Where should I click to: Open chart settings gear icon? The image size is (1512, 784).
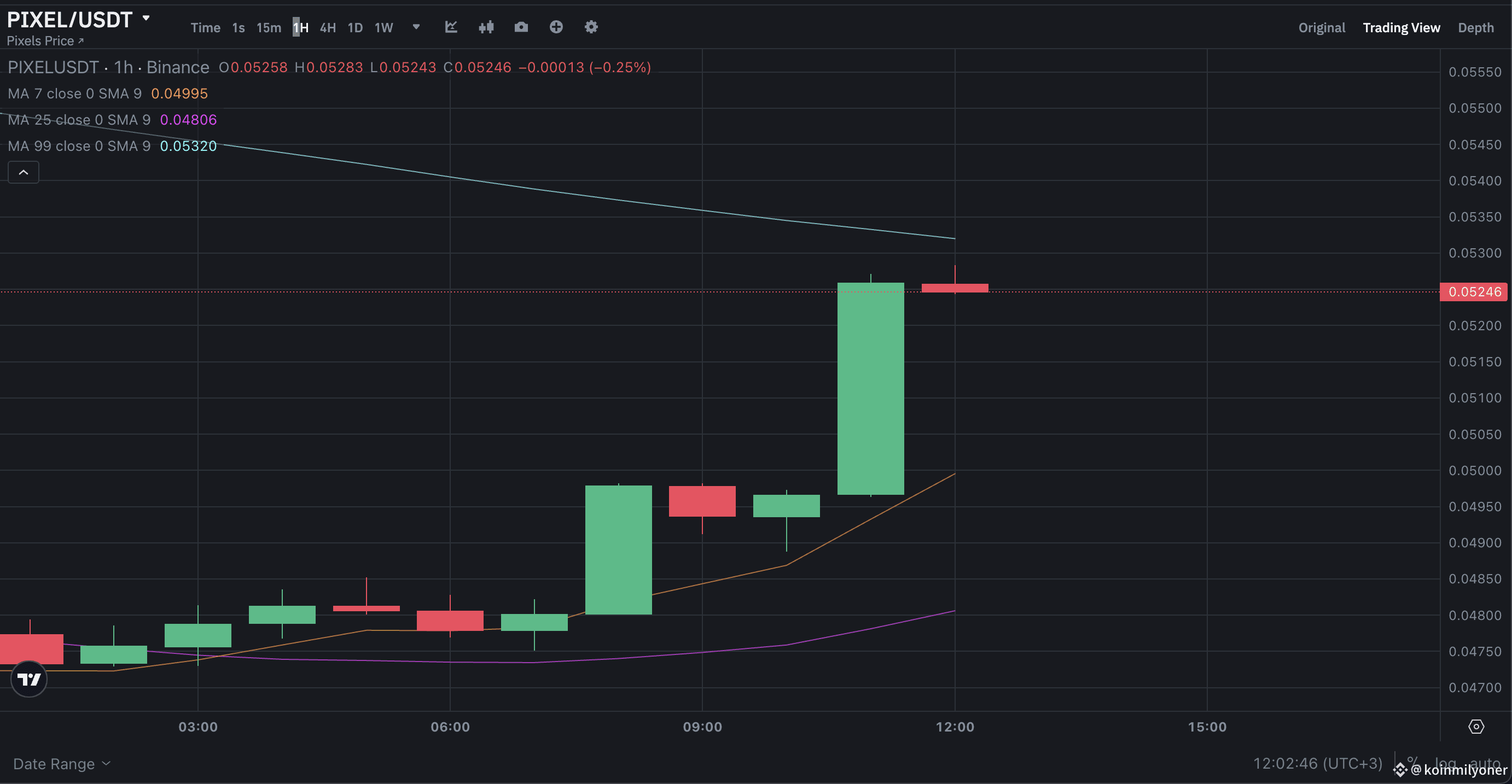tap(591, 27)
